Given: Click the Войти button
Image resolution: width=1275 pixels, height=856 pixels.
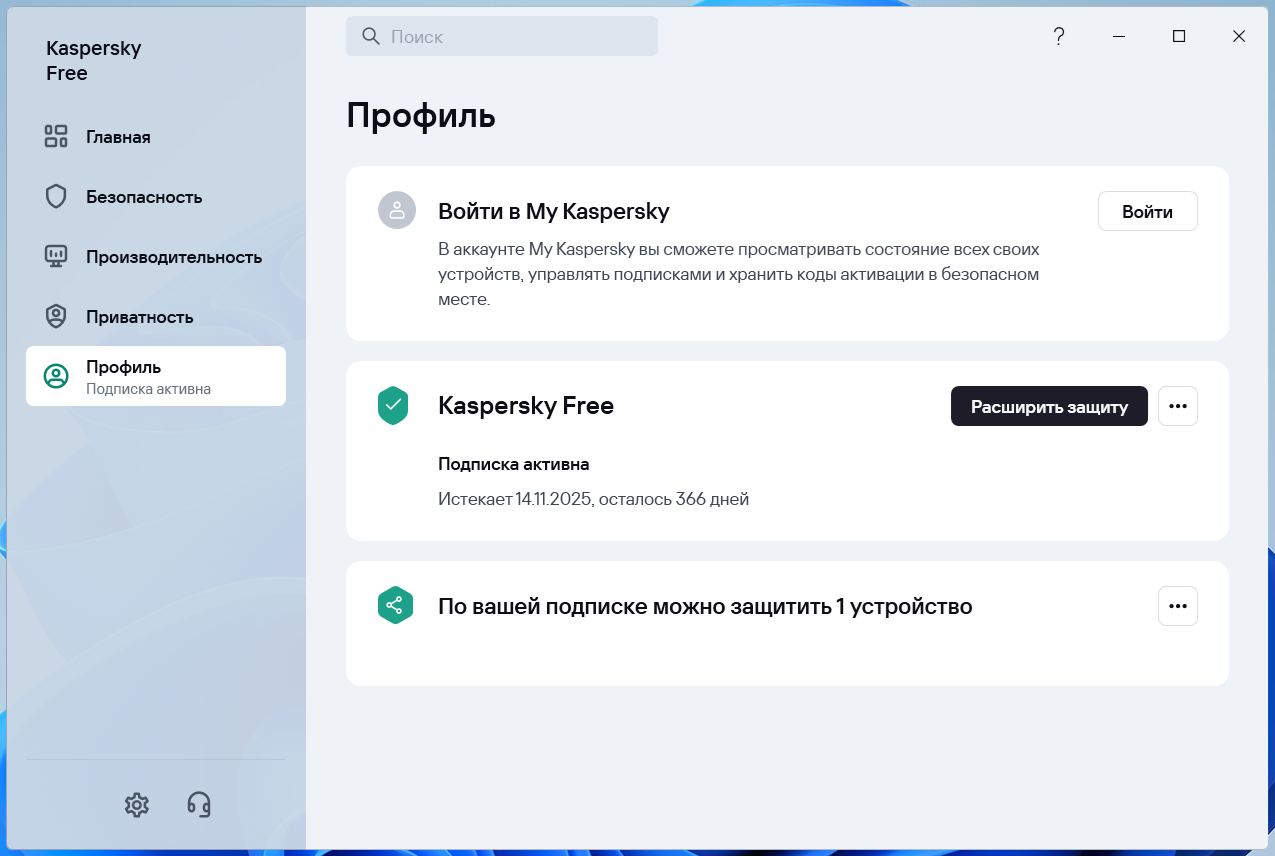Looking at the screenshot, I should click(1147, 211).
